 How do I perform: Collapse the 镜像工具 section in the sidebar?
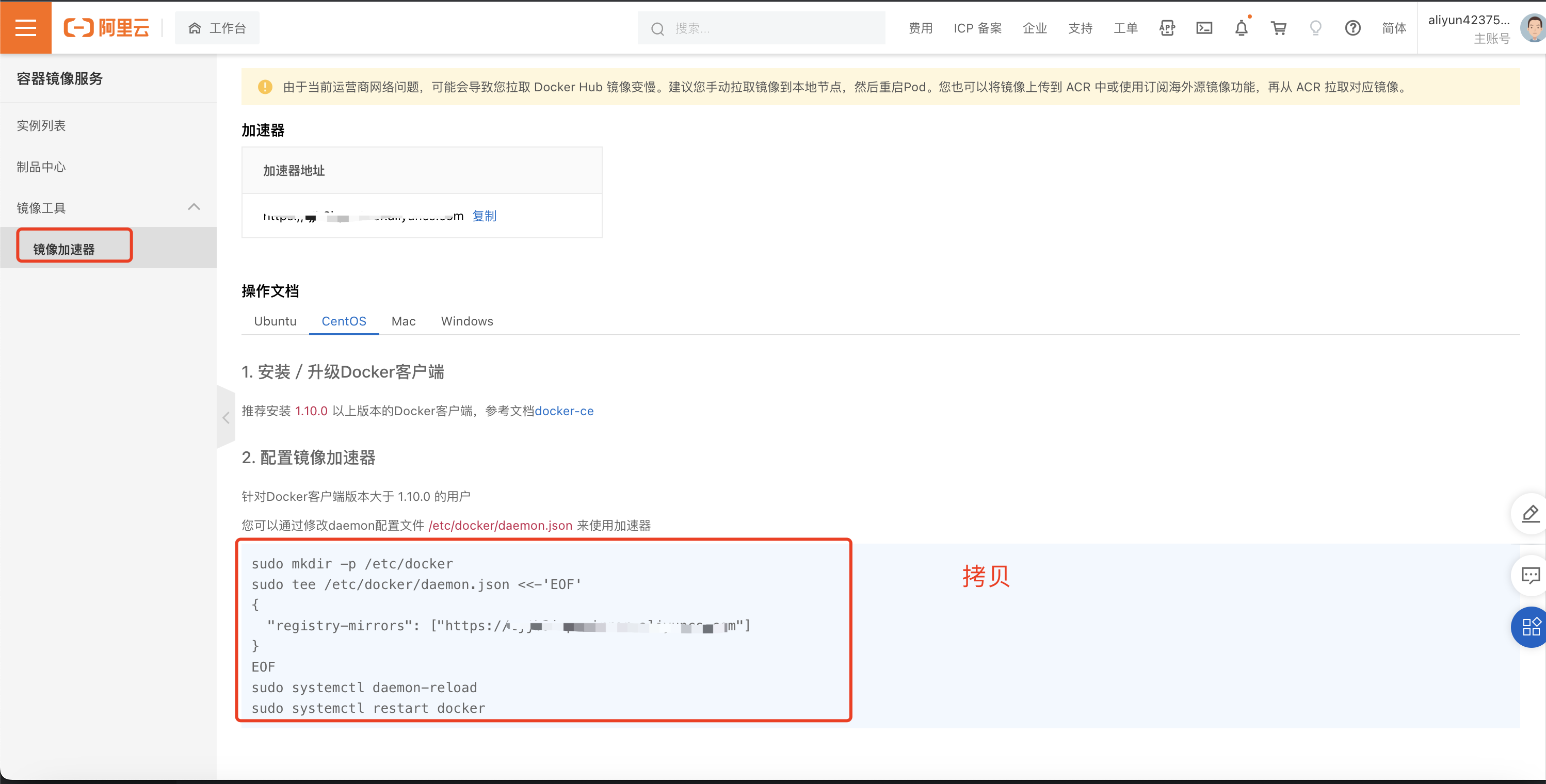pyautogui.click(x=193, y=206)
